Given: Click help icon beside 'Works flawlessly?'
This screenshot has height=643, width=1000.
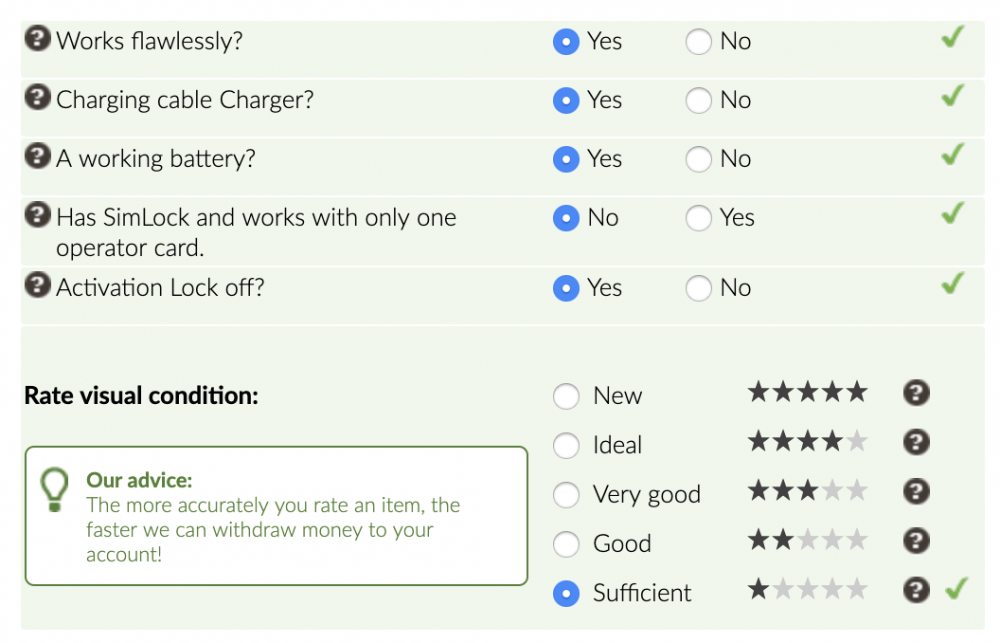Looking at the screenshot, I should (x=38, y=40).
